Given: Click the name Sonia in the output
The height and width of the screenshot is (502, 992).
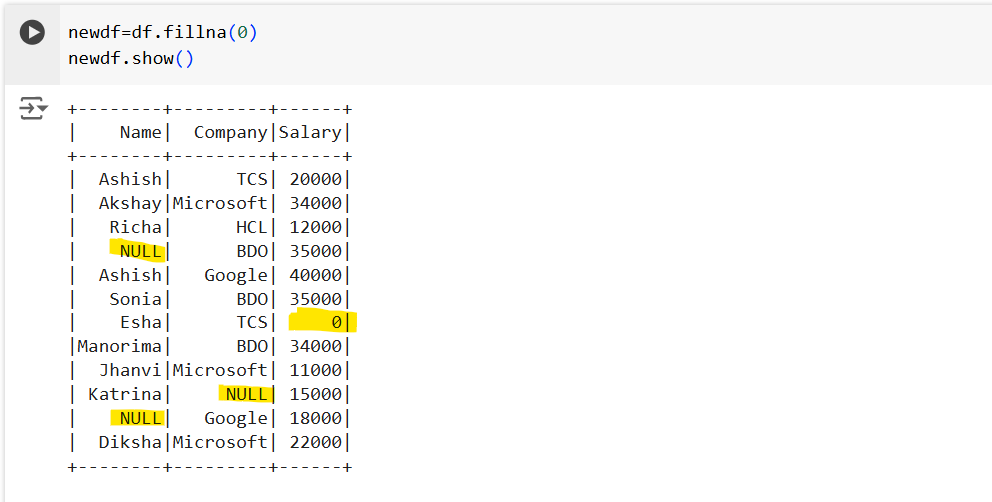Looking at the screenshot, I should pos(135,299).
